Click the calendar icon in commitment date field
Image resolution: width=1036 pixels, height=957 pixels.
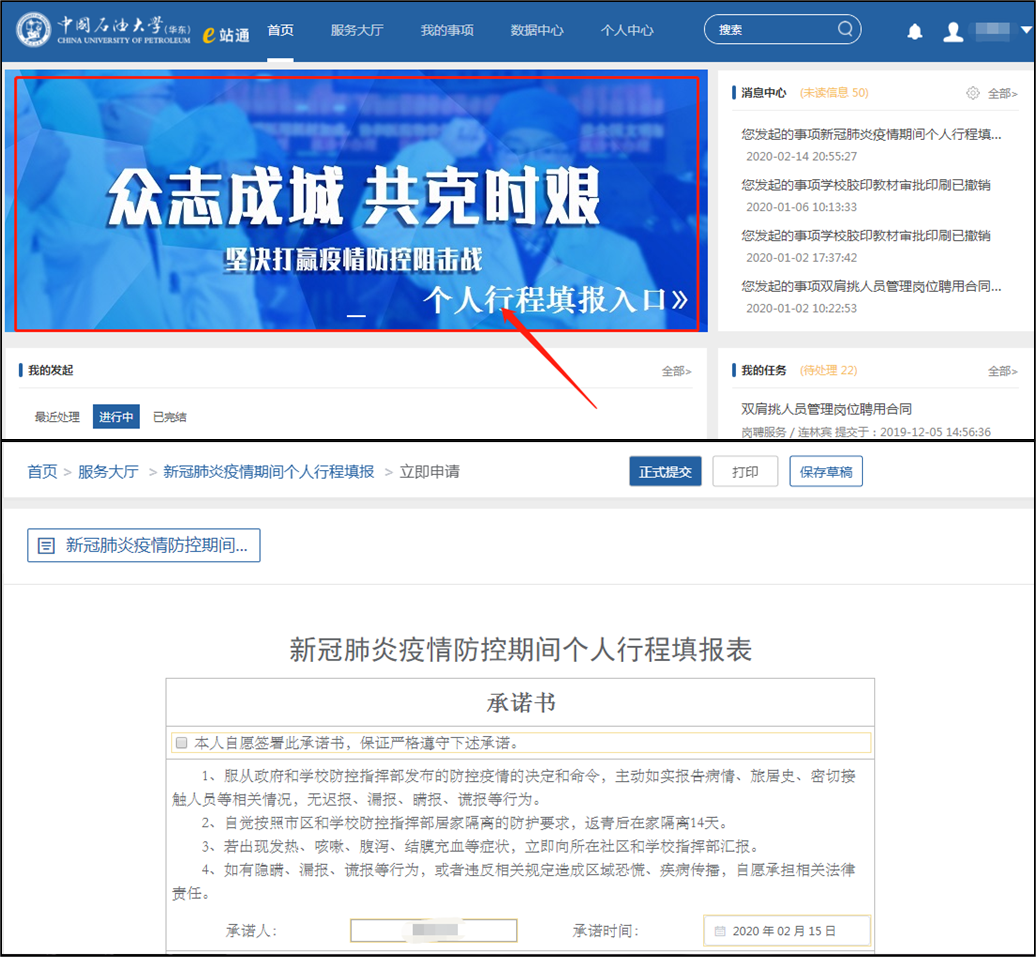tap(720, 931)
